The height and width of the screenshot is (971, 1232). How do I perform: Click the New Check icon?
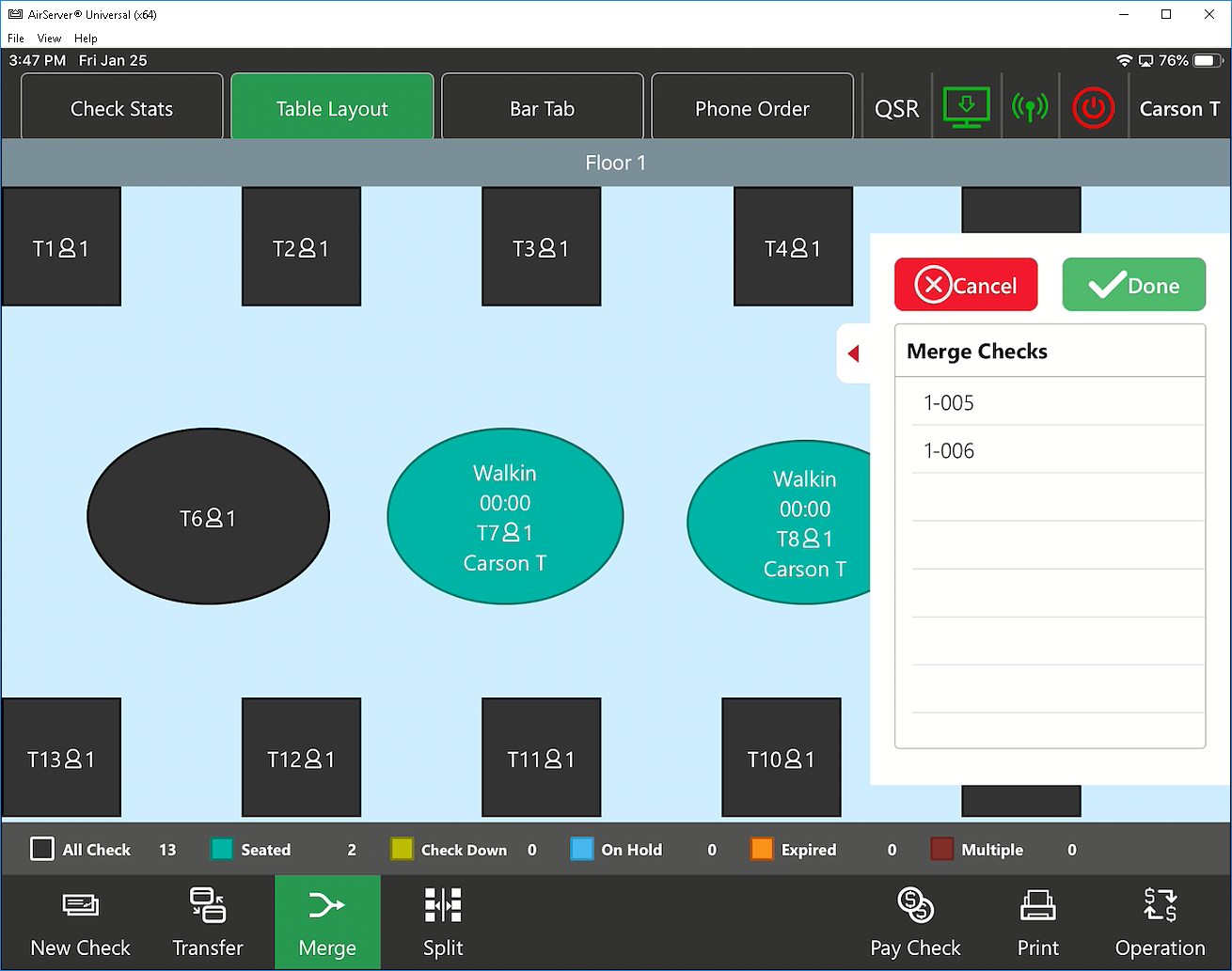pos(80,906)
